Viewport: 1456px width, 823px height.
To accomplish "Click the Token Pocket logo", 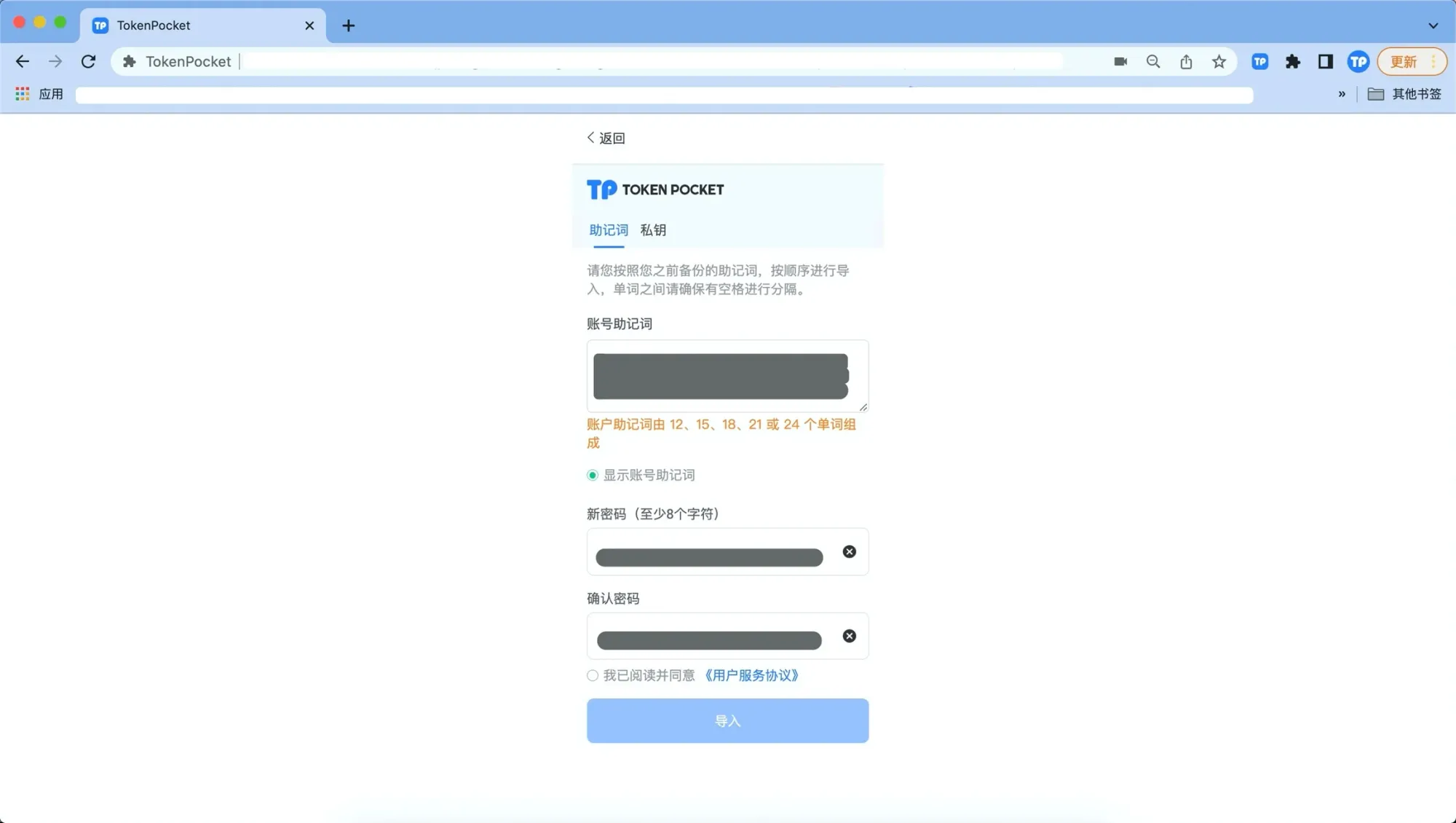I will (655, 190).
